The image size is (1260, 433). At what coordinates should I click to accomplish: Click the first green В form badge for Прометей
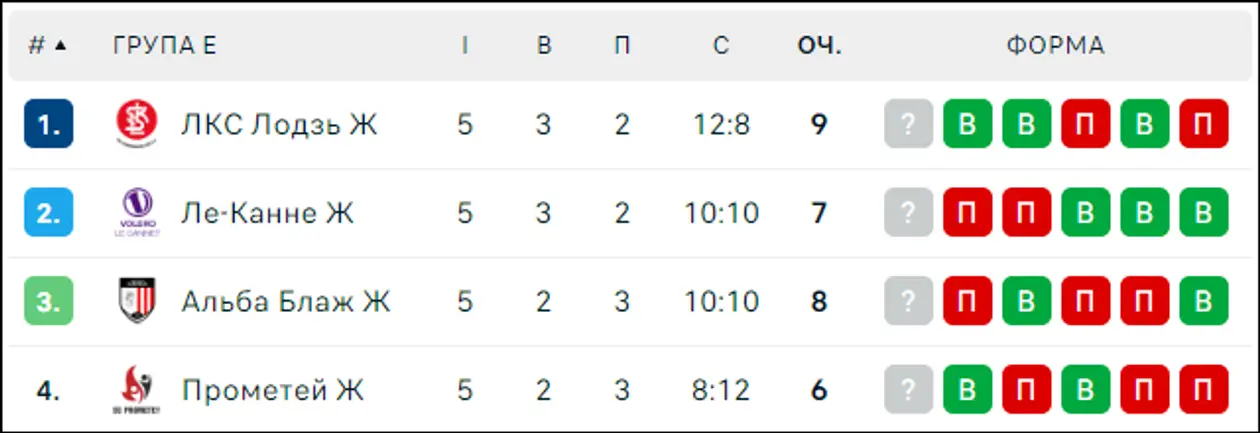967,389
